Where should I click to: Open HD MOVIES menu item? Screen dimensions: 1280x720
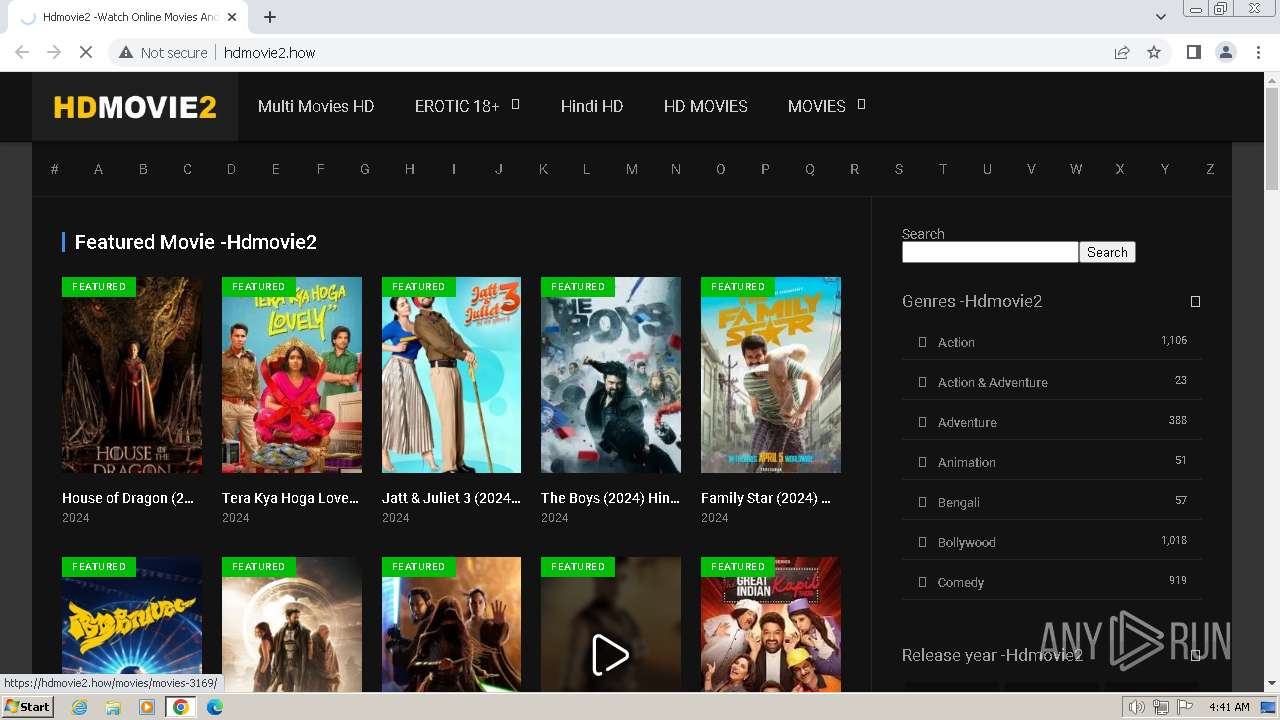click(706, 106)
